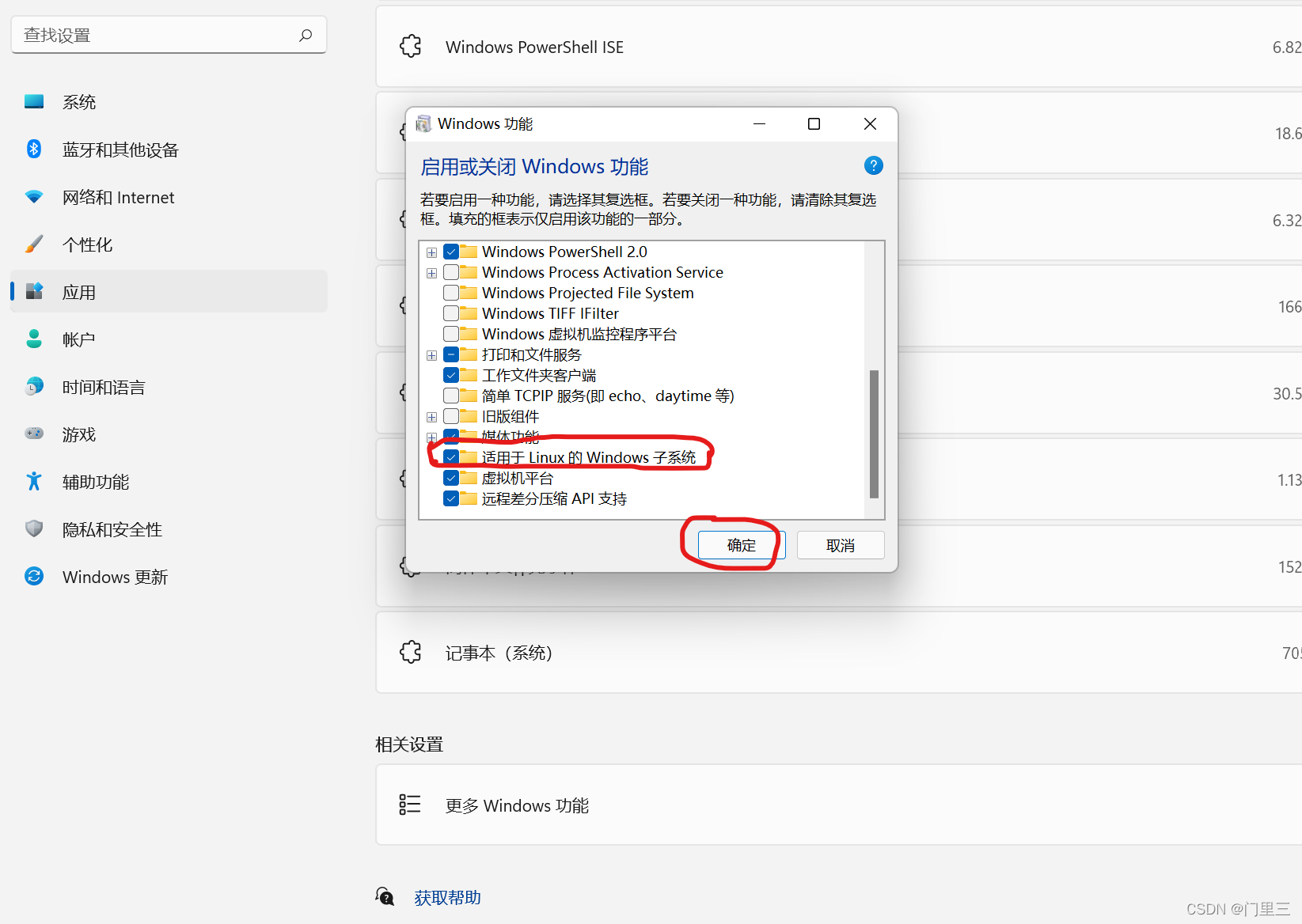This screenshot has width=1302, height=924.
Task: Maximize the Windows 功能 dialog
Action: point(814,124)
